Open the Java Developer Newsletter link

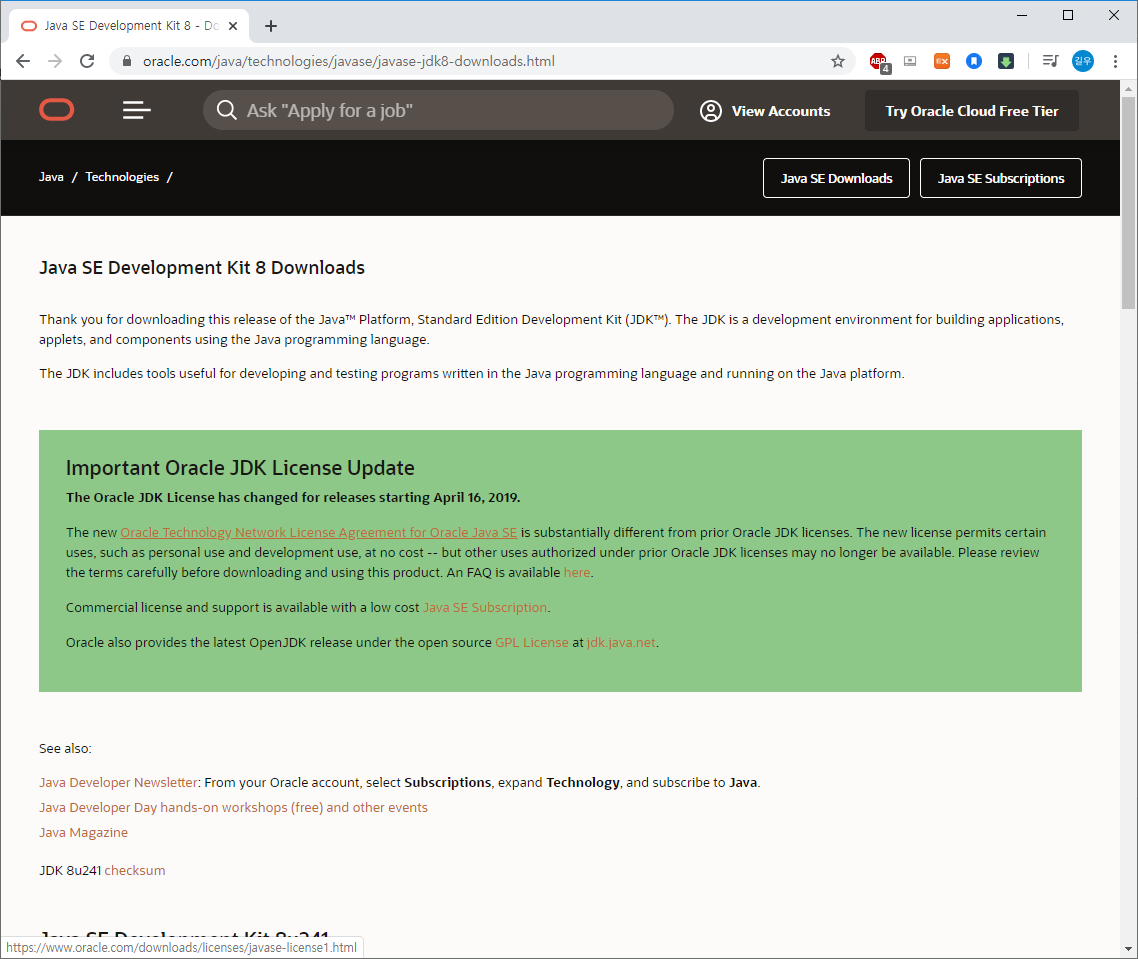118,783
